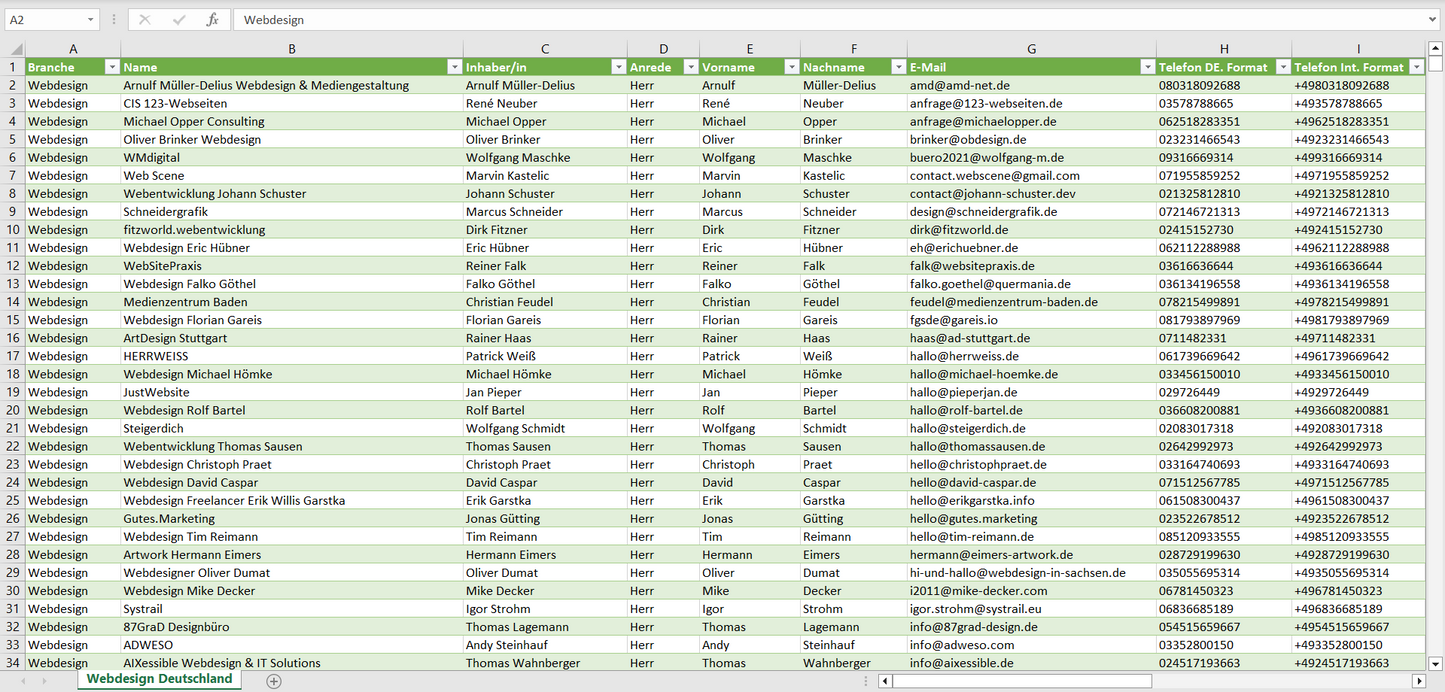Click into the formula bar showing Webdesign
1445x692 pixels.
(x=800, y=20)
